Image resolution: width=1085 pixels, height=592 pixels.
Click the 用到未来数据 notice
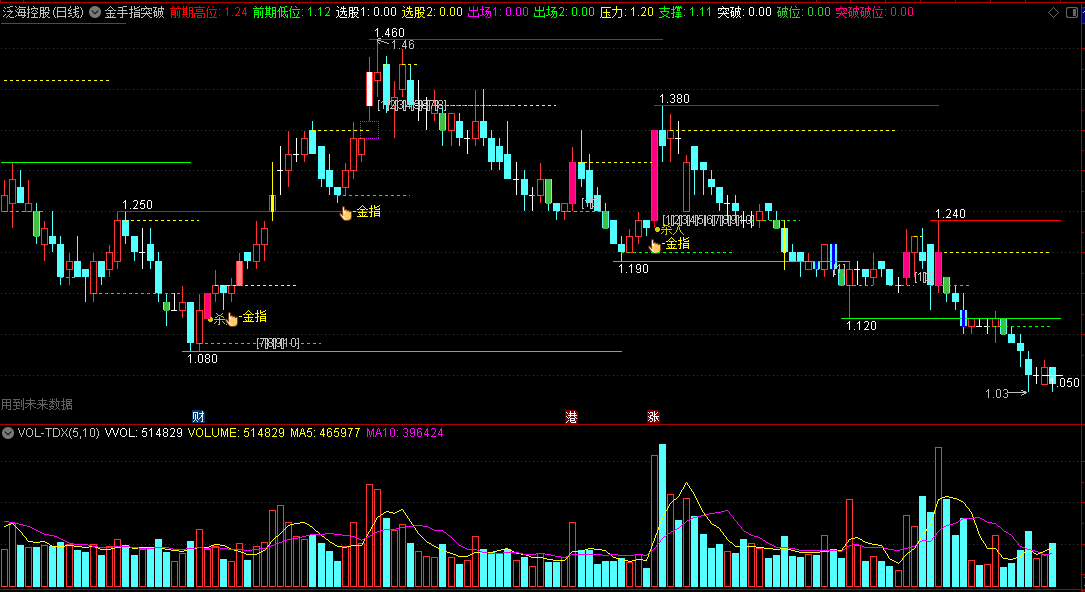click(x=37, y=405)
